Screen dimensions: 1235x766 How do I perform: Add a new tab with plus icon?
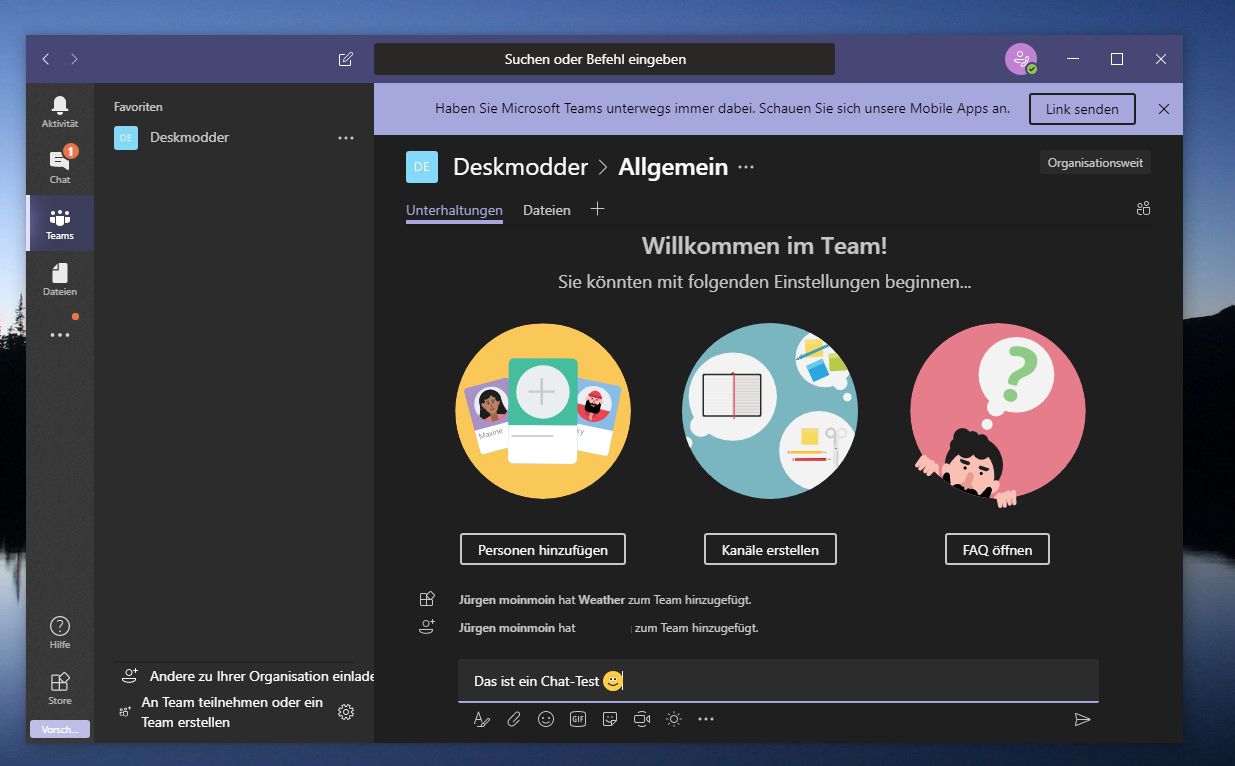click(x=597, y=209)
